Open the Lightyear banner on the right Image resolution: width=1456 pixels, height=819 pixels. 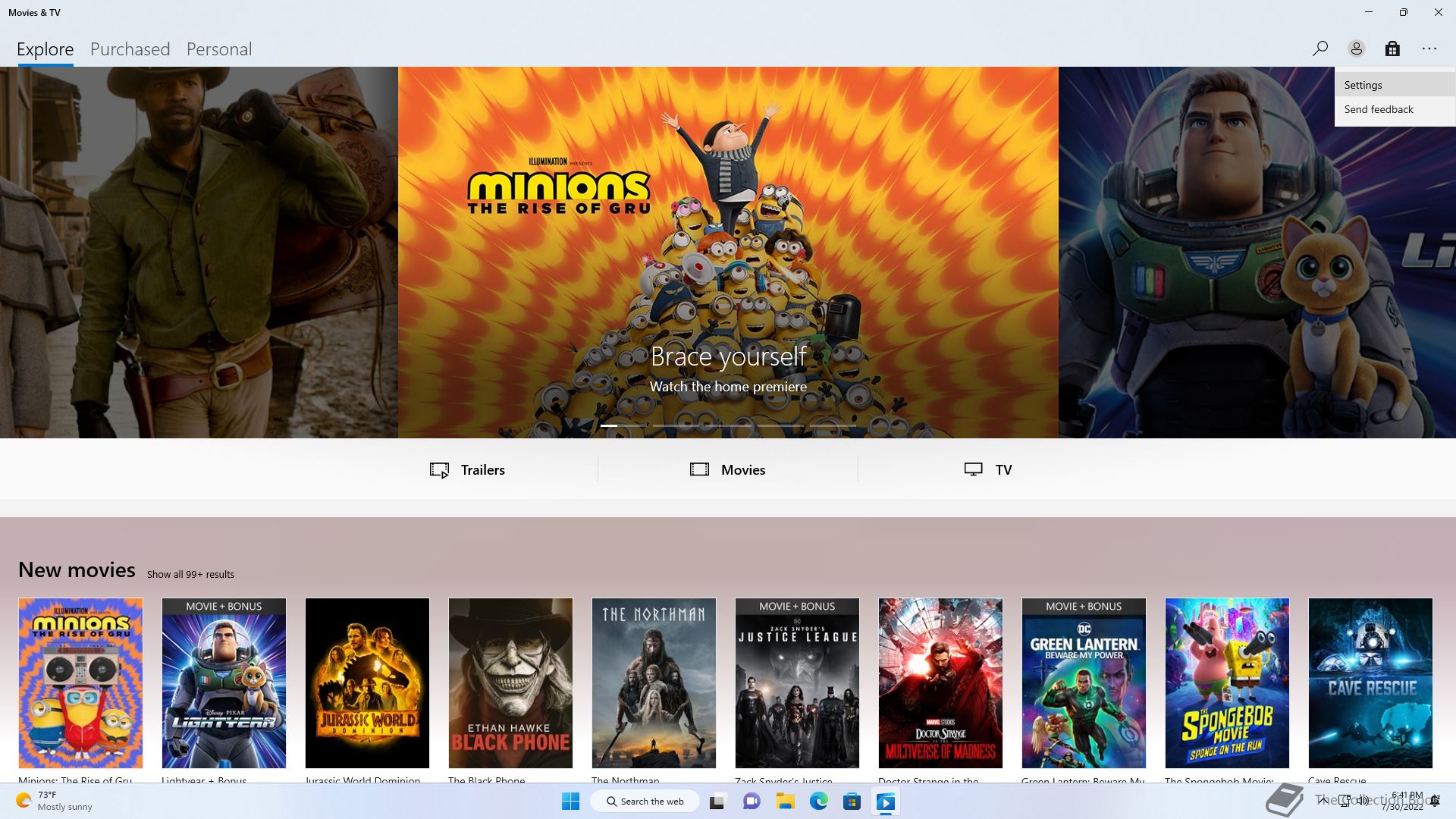(x=1257, y=252)
